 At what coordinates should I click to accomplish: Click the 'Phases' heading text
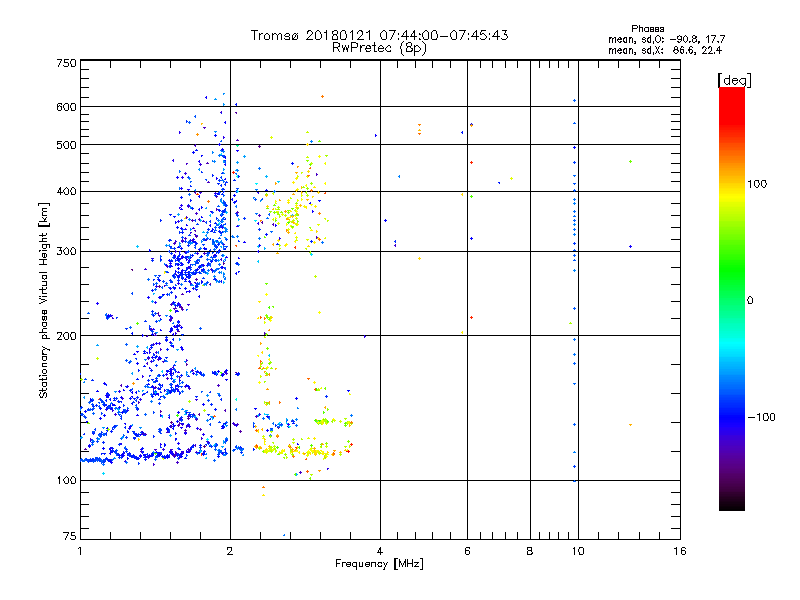(x=647, y=29)
